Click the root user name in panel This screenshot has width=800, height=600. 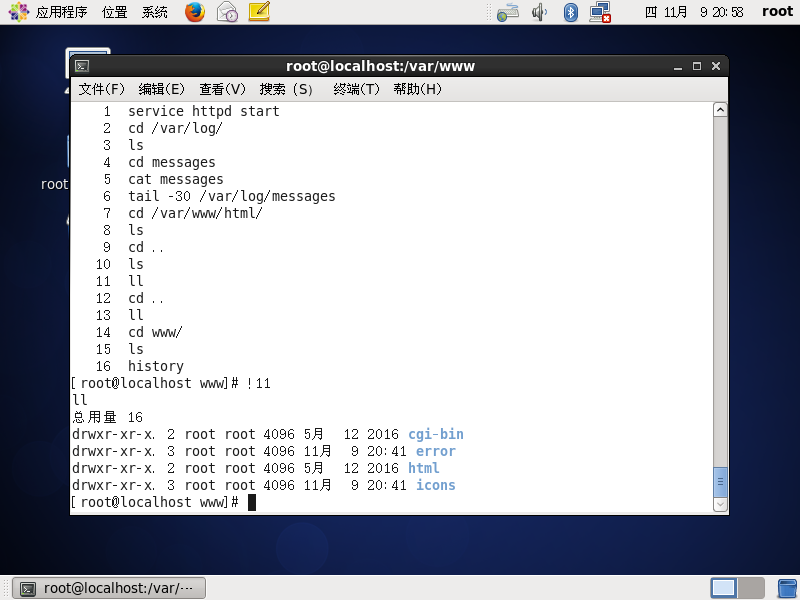tap(777, 12)
